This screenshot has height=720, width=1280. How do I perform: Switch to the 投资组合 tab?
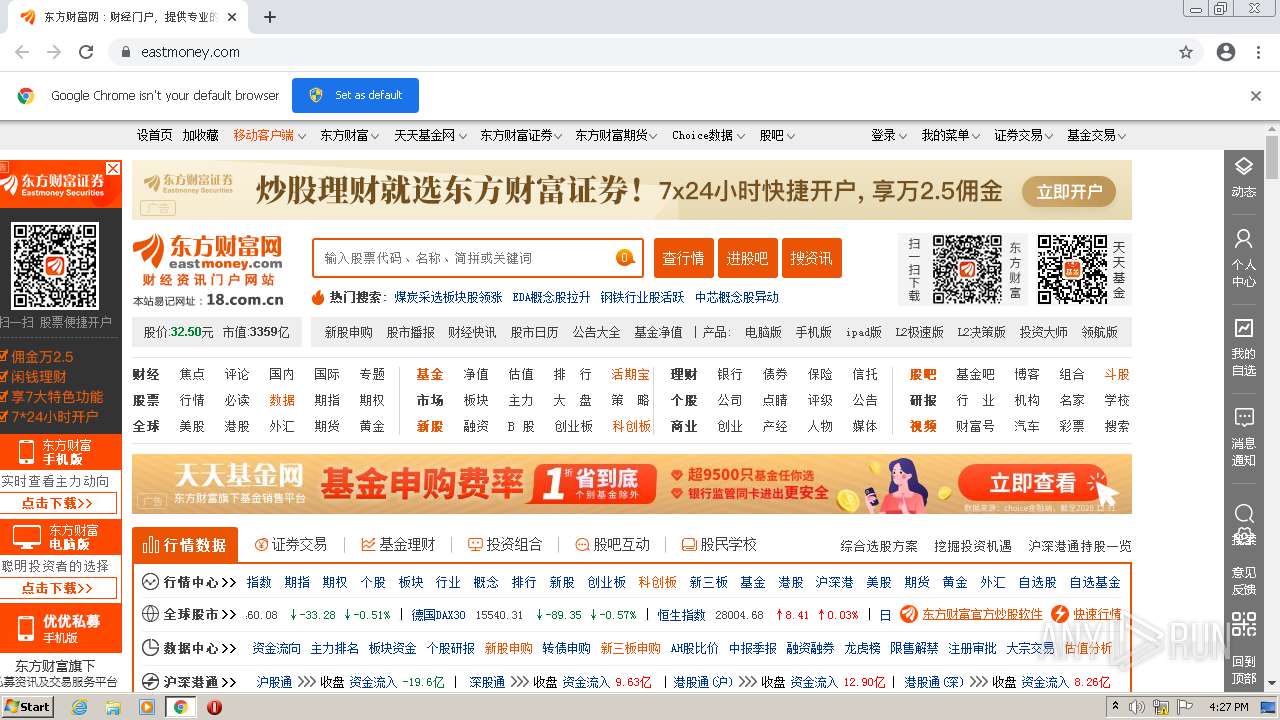click(505, 545)
